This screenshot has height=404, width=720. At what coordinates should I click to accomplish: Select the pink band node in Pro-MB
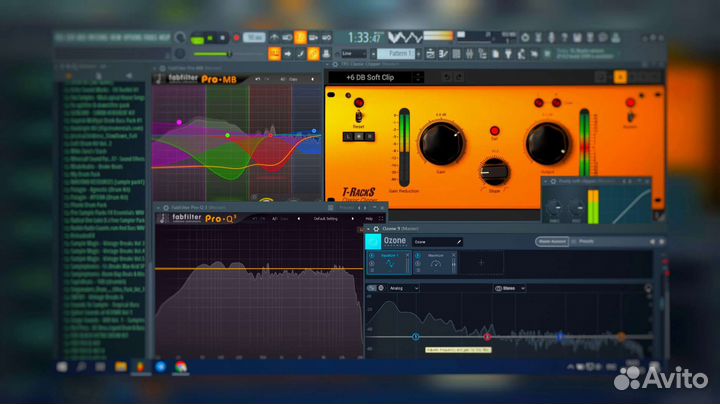point(179,122)
